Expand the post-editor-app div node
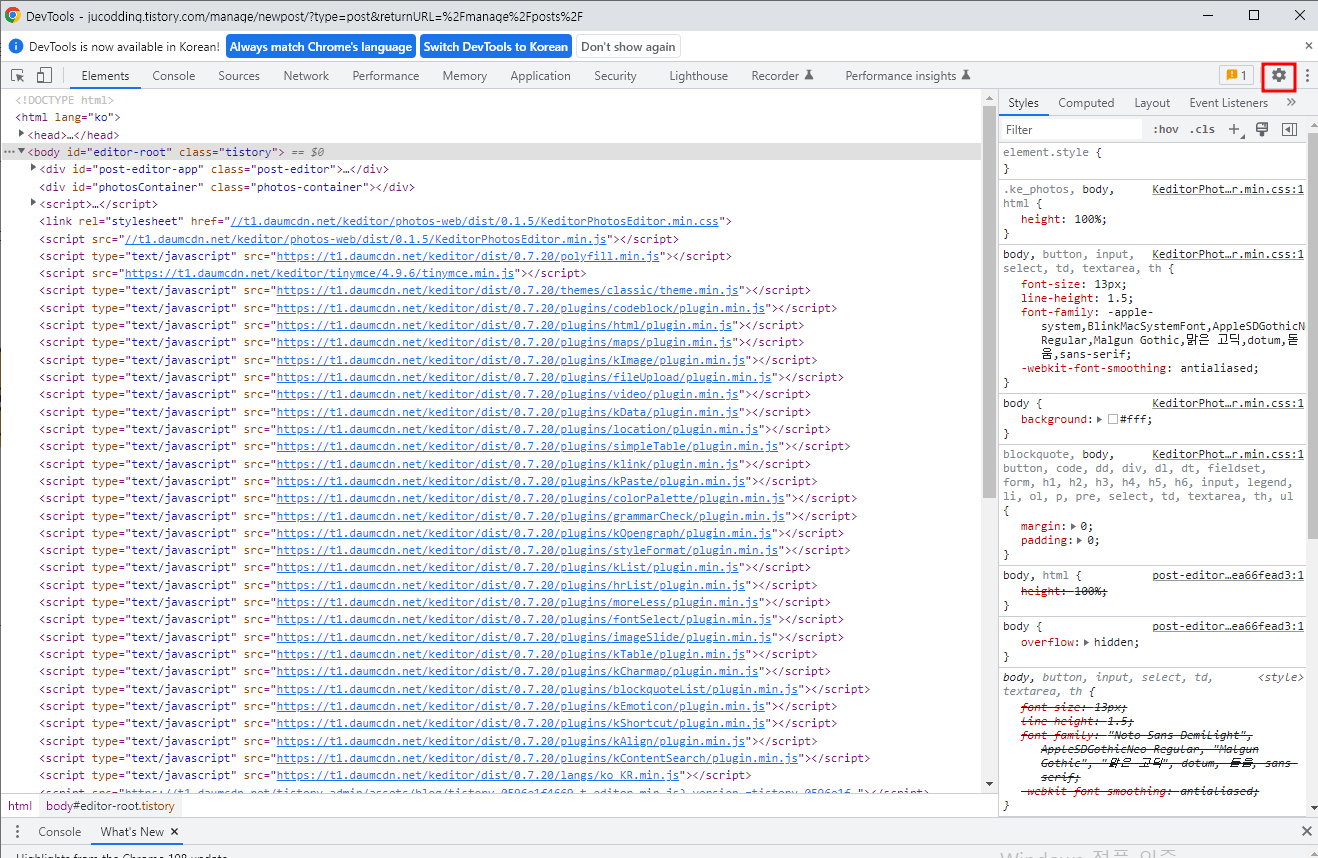This screenshot has height=858, width=1318. coord(34,169)
